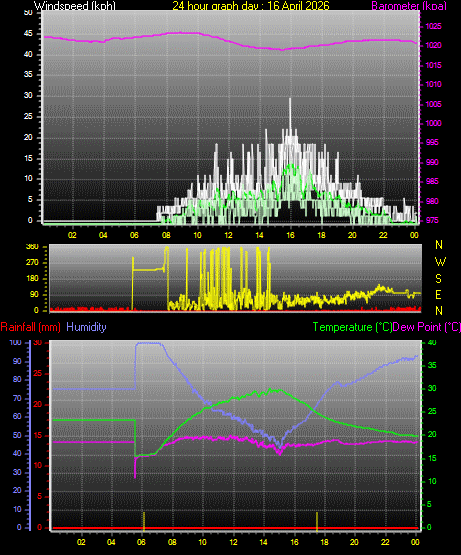
Task: Click the 45 windspeed axis value
Action: coord(28,34)
